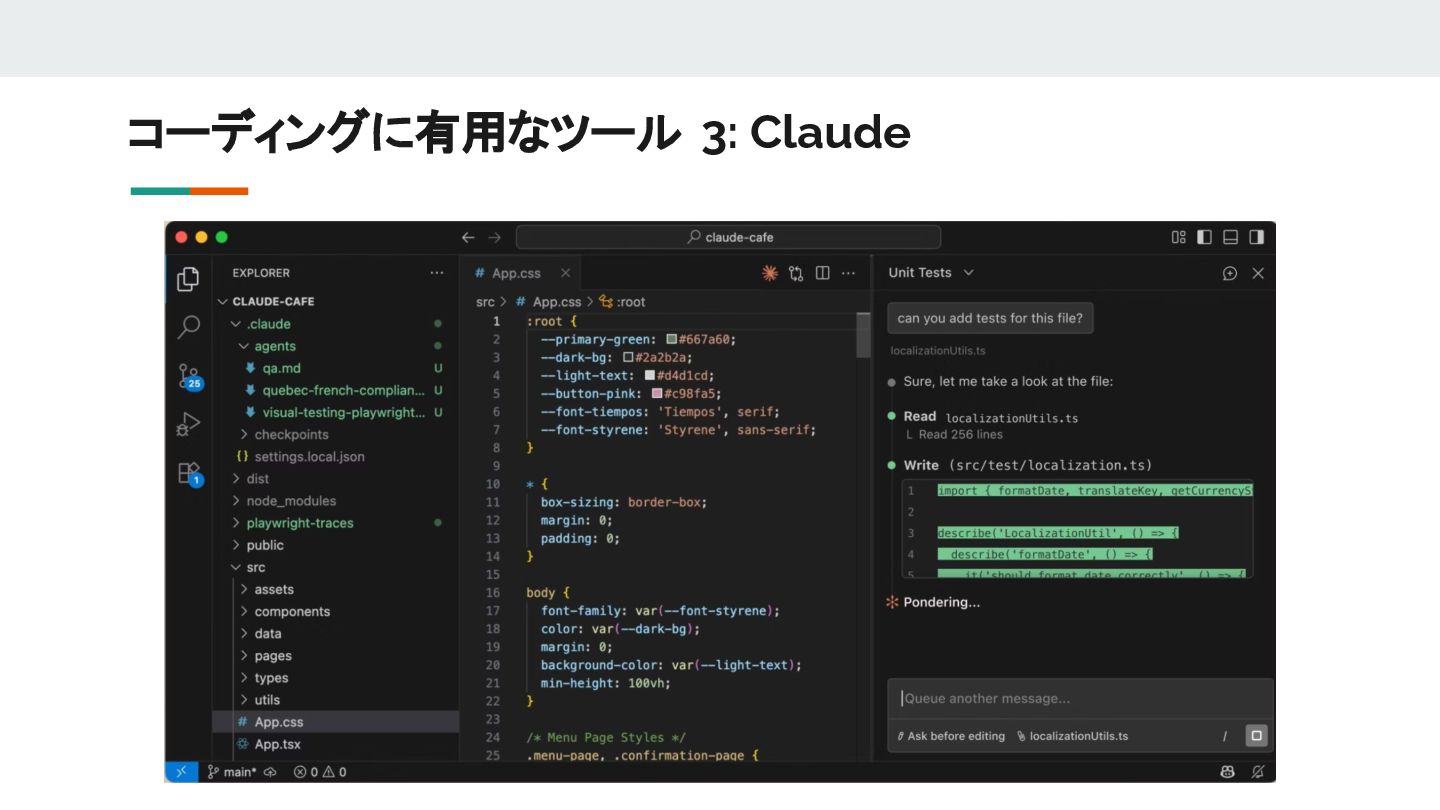This screenshot has width=1440, height=810.
Task: Collapse the CLAUDE-CAFE root folder
Action: (336, 301)
